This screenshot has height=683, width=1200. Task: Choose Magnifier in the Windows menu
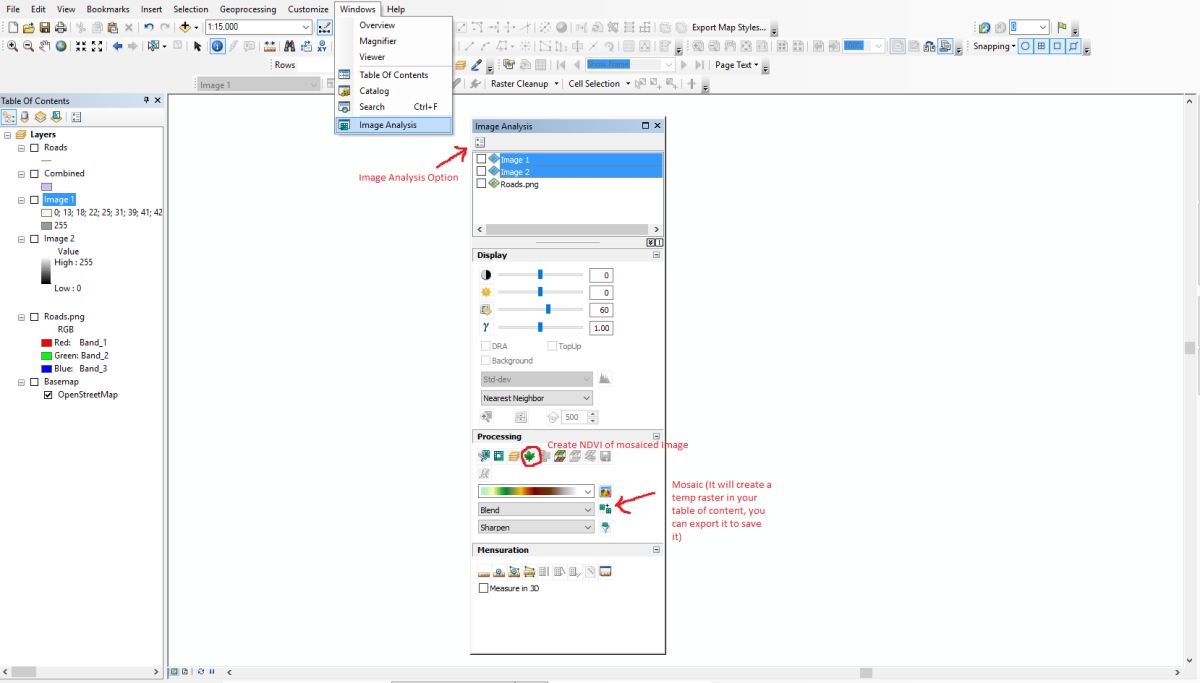393,41
